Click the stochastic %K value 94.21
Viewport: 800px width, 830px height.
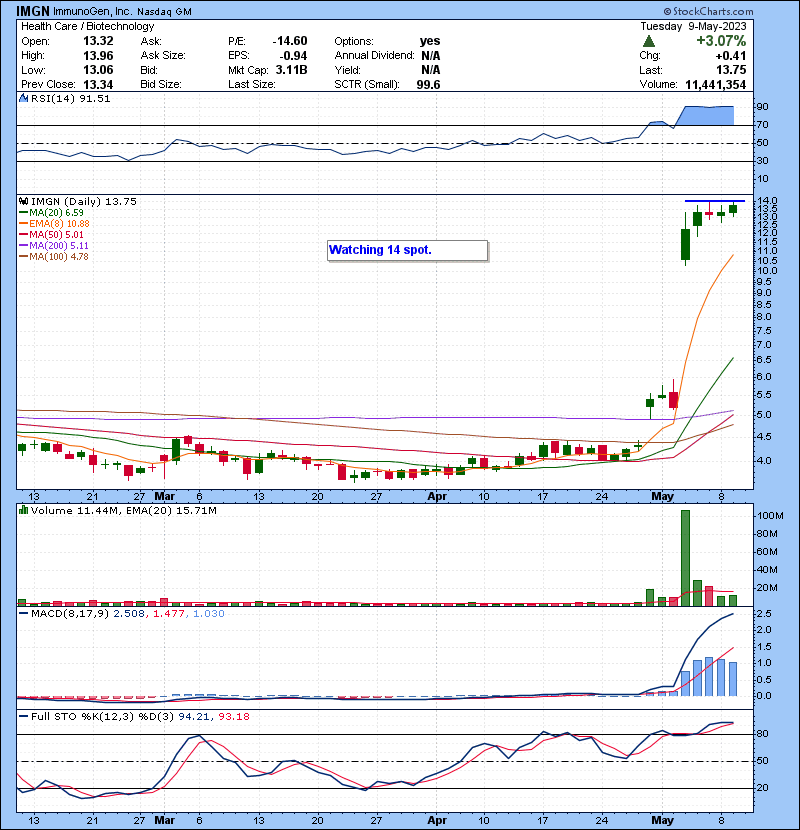tap(193, 717)
